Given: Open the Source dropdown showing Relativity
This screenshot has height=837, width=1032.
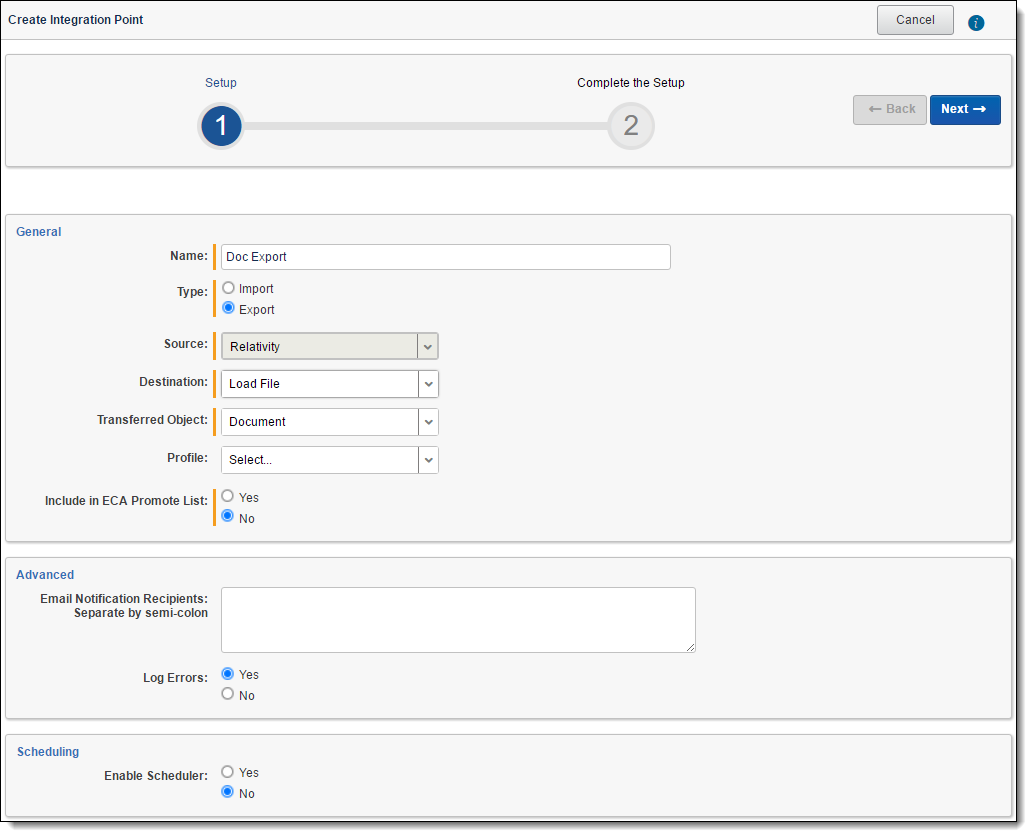Looking at the screenshot, I should coord(329,347).
